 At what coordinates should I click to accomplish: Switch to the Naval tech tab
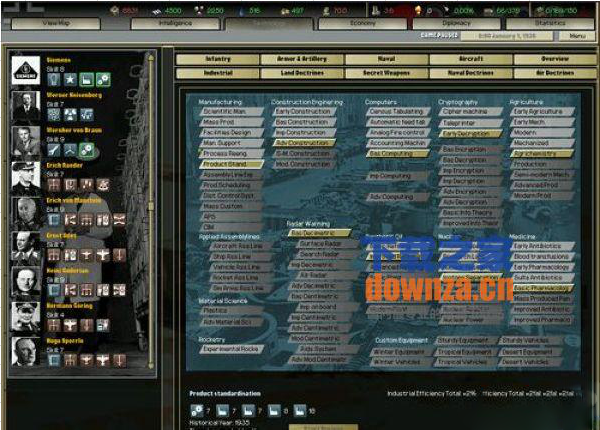pos(386,59)
